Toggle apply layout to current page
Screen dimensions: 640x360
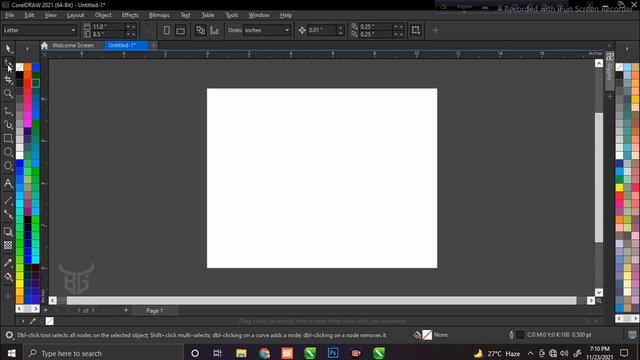214,30
